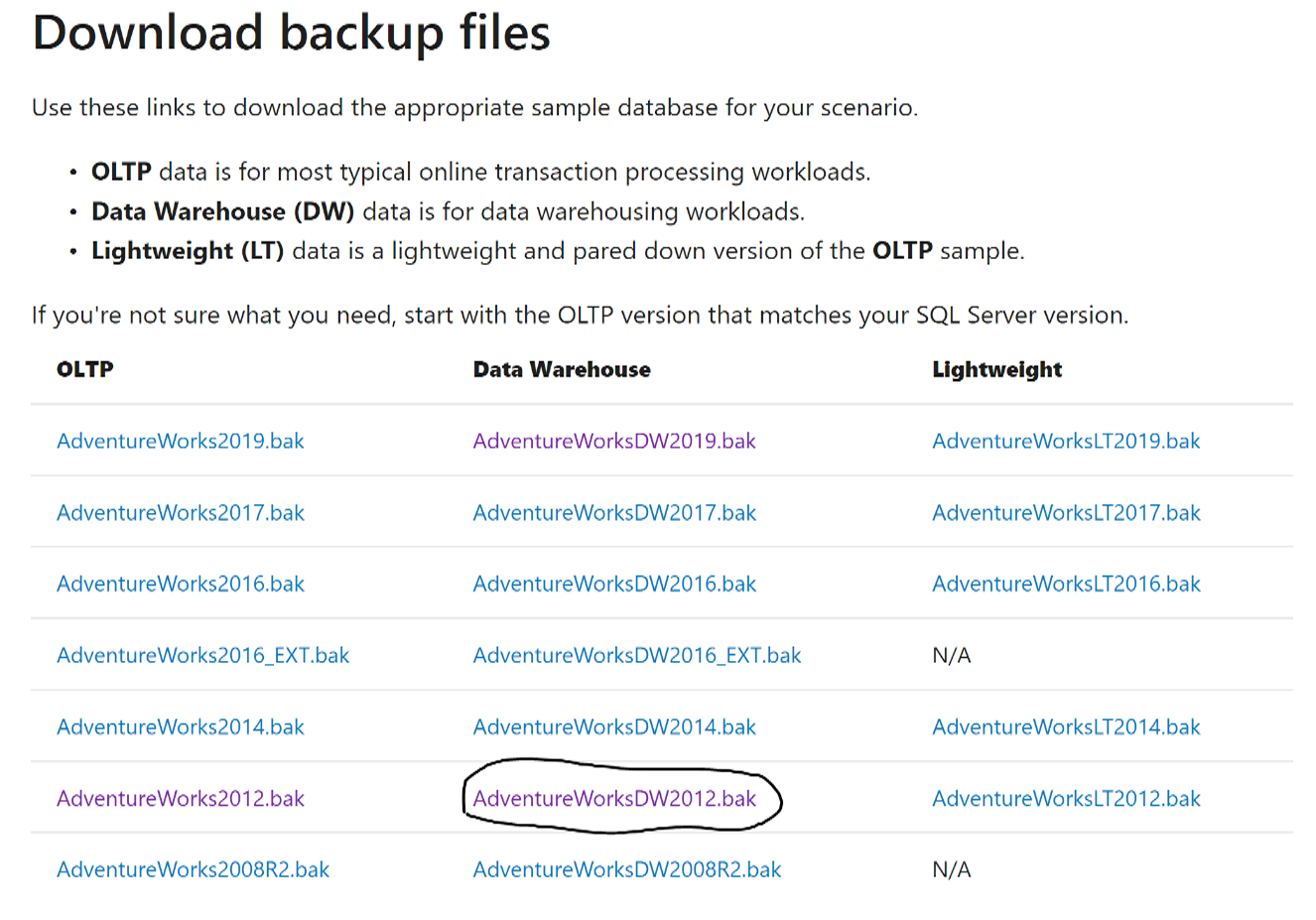Download AdventureWorks2017.bak file
Viewport: 1316px width, 920px height.
[180, 512]
